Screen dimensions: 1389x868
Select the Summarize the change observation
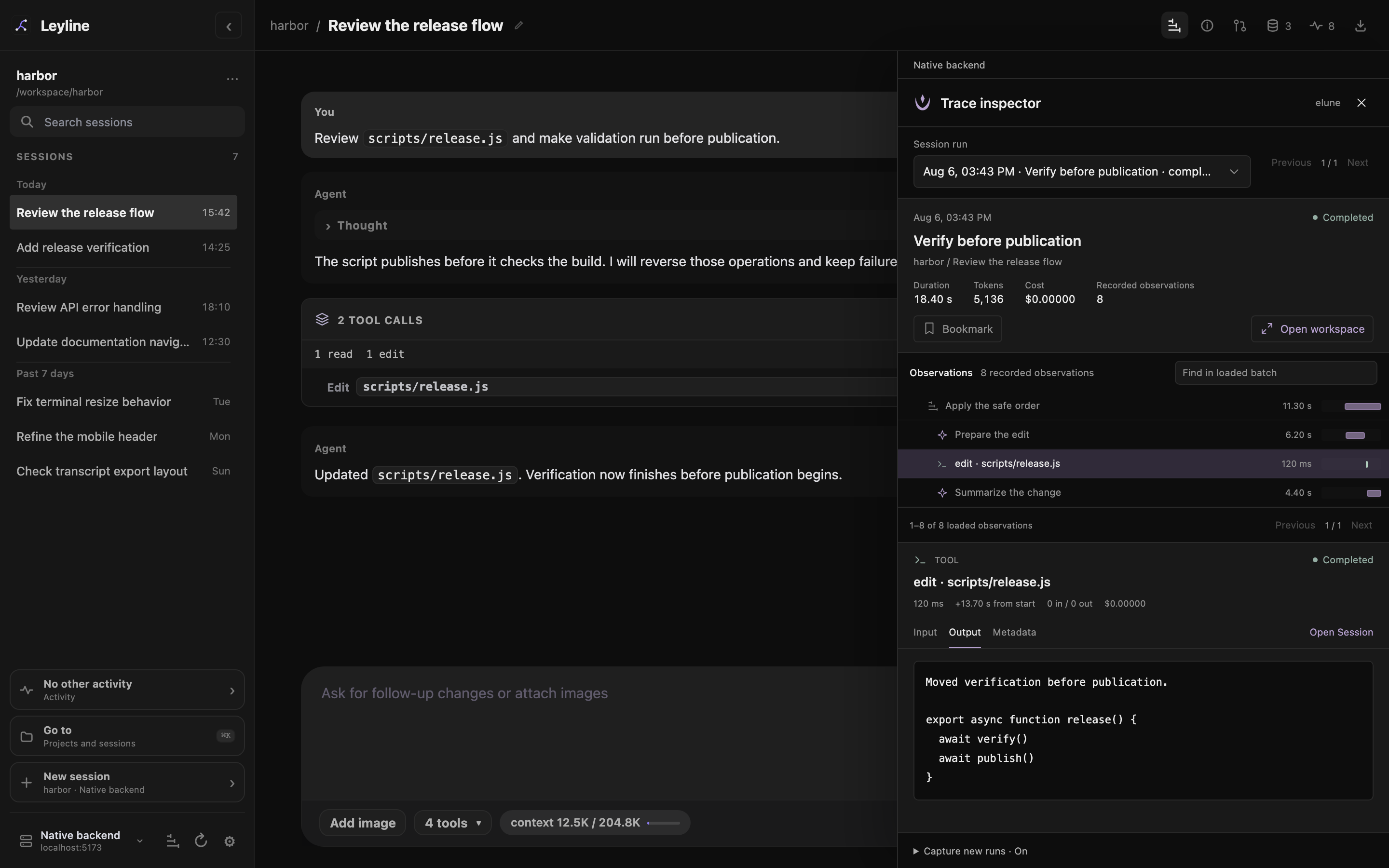click(1143, 492)
